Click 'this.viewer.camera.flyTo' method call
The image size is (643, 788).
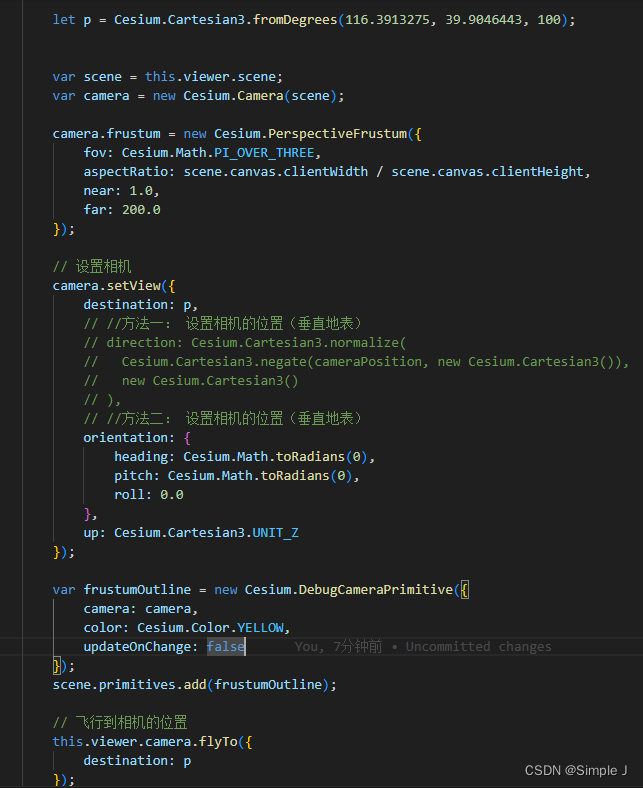[145, 742]
